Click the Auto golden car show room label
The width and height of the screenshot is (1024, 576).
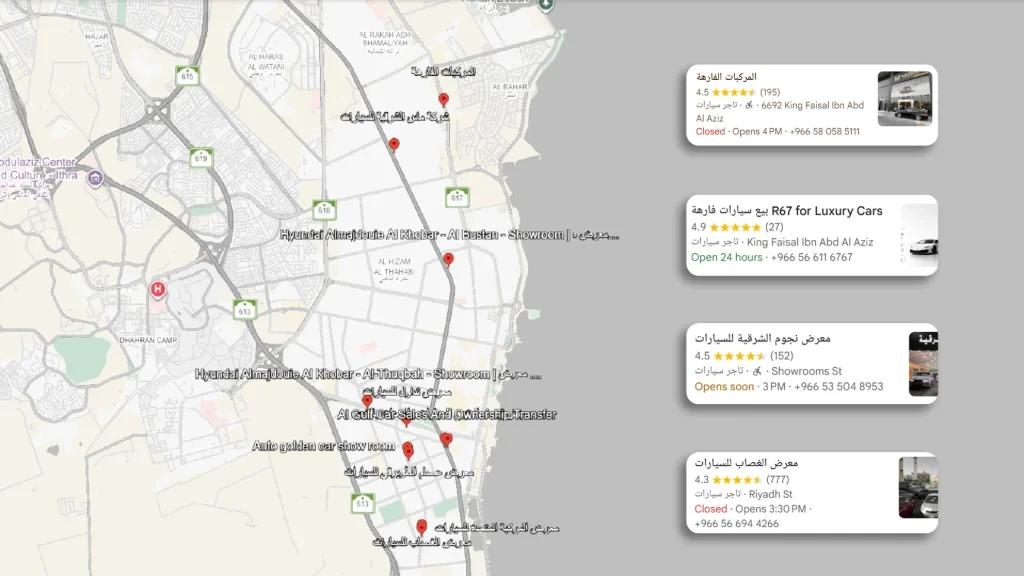point(323,446)
